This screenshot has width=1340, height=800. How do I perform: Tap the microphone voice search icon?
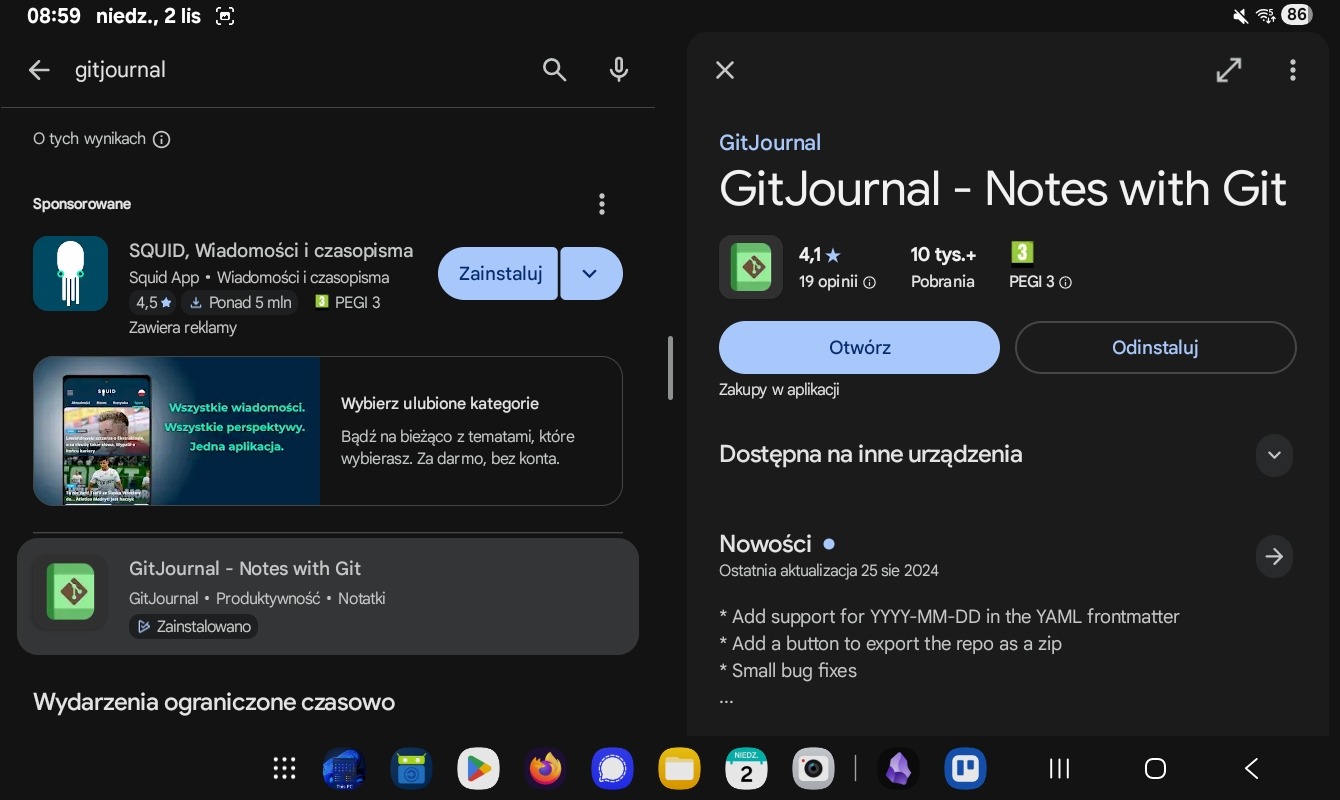coord(619,69)
